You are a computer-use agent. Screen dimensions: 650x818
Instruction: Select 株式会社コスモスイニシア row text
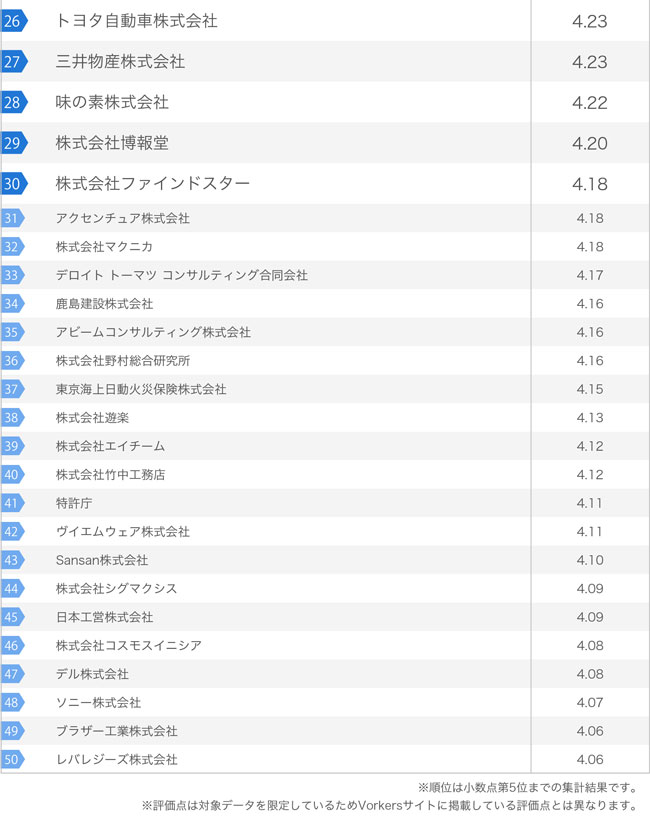[x=128, y=645]
